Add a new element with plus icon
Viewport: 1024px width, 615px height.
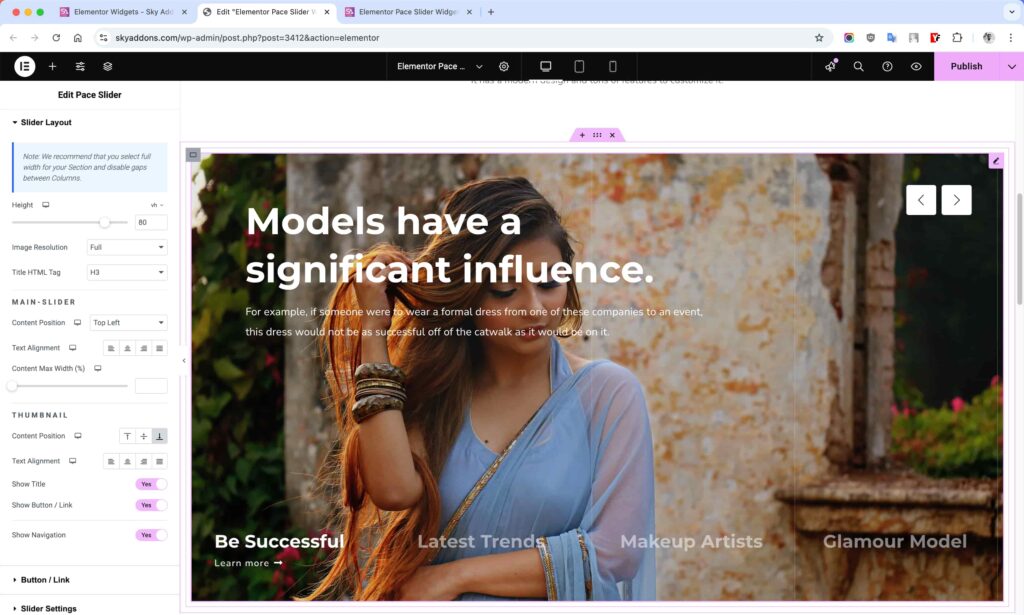click(52, 67)
